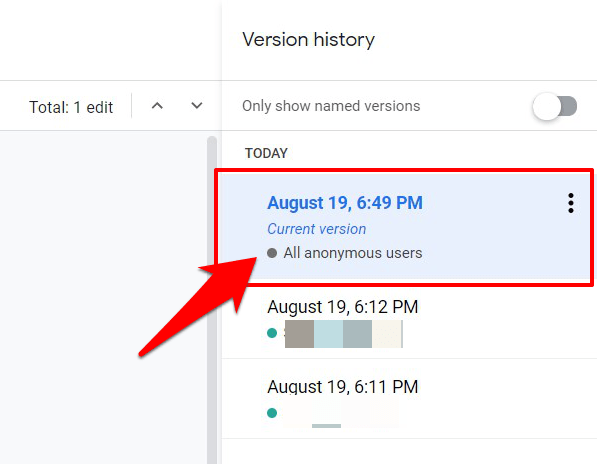Viewport: 597px width, 464px height.
Task: Click the Current version label
Action: [316, 229]
